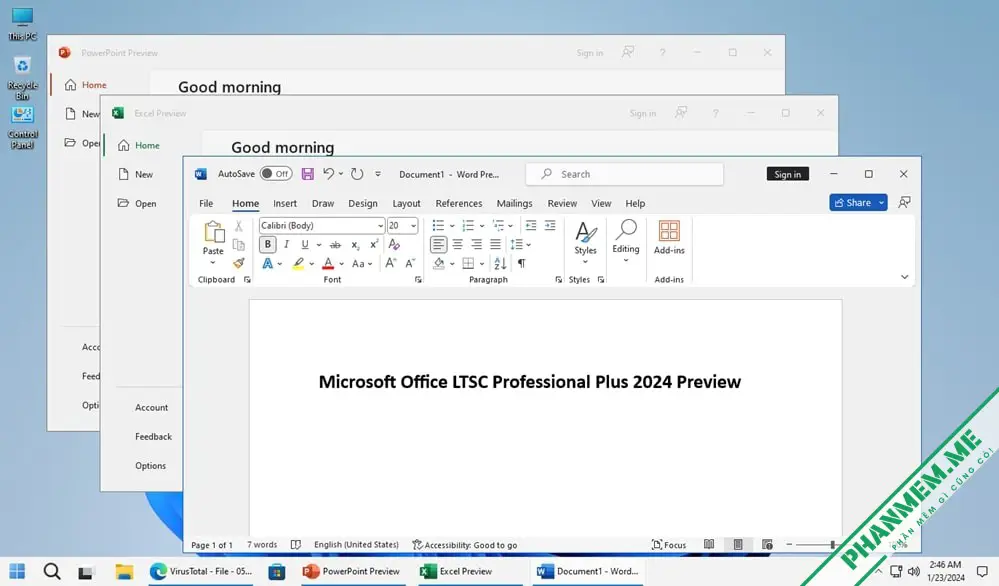
Task: Undo the last action in Word
Action: [328, 174]
